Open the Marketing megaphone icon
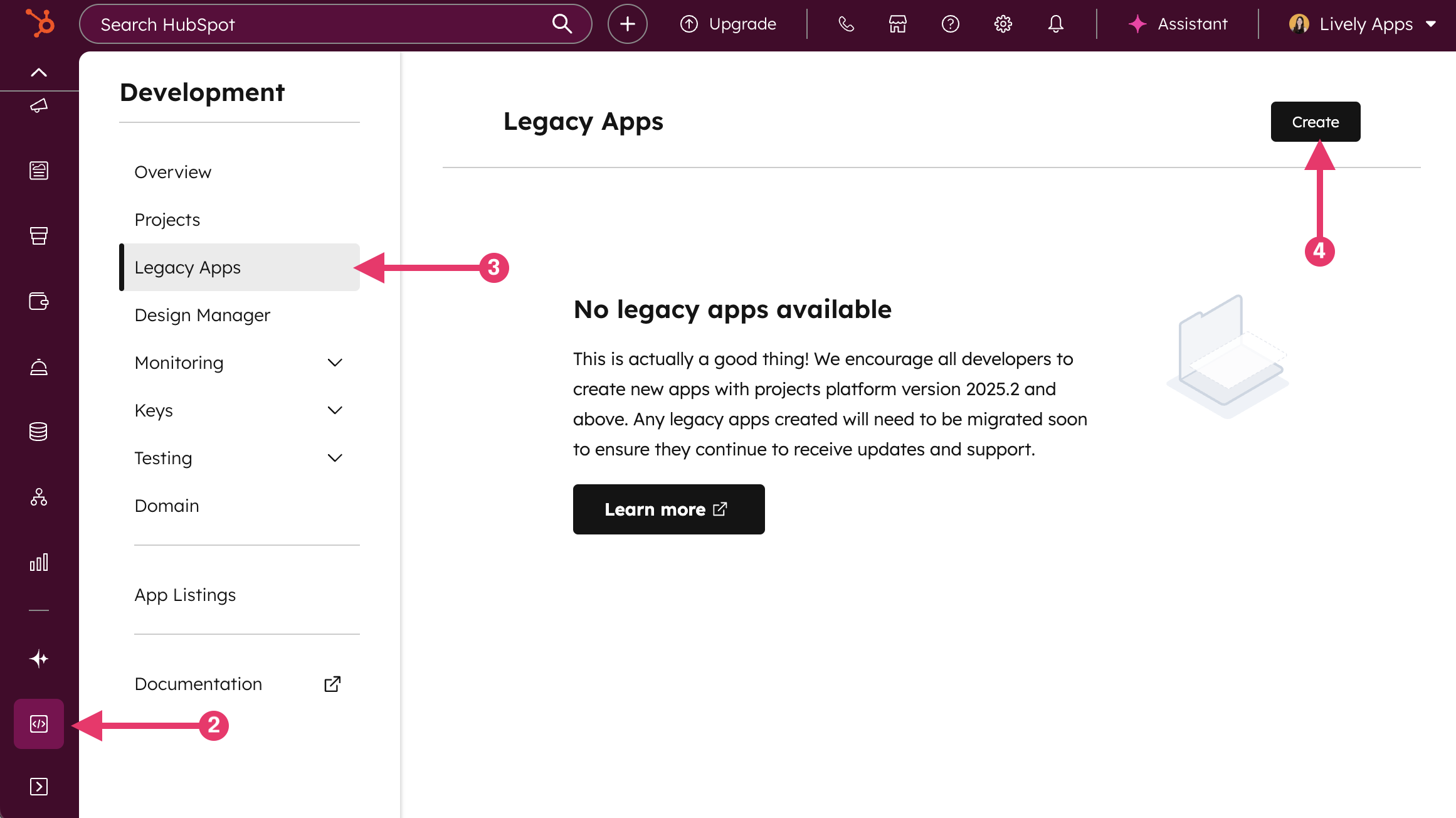This screenshot has width=1456, height=818. [x=38, y=105]
